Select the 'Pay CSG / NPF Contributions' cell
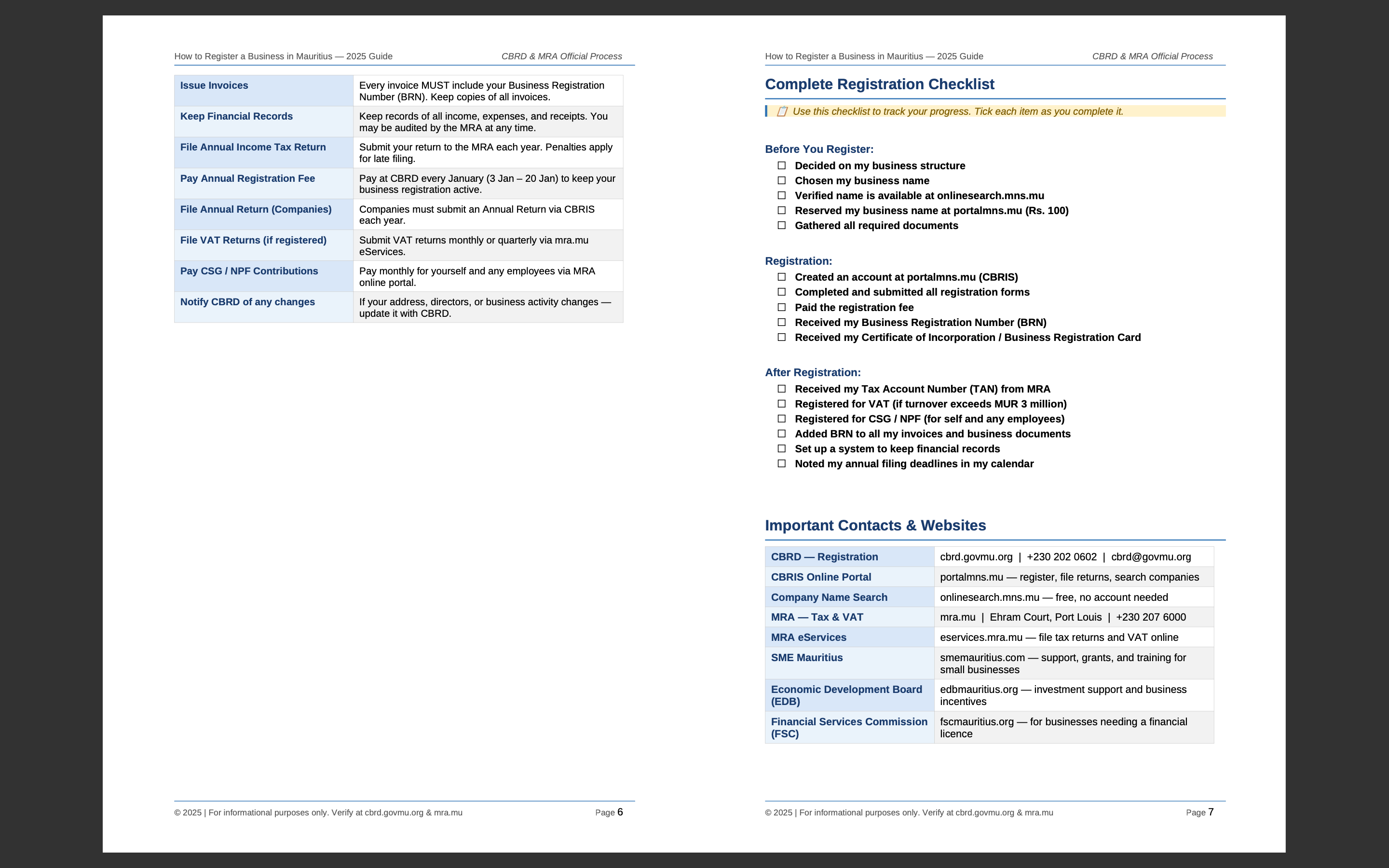Image resolution: width=1389 pixels, height=868 pixels. (263, 277)
